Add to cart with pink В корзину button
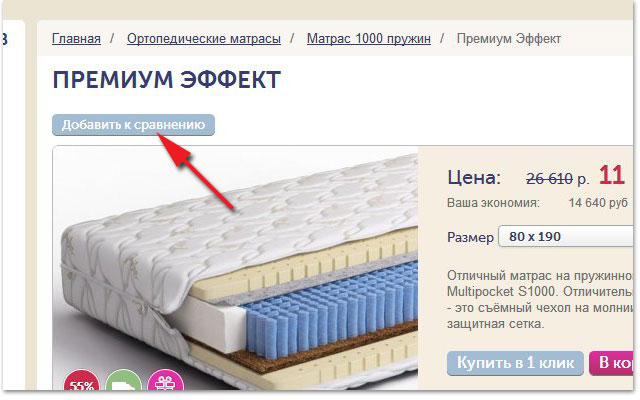 click(x=611, y=363)
